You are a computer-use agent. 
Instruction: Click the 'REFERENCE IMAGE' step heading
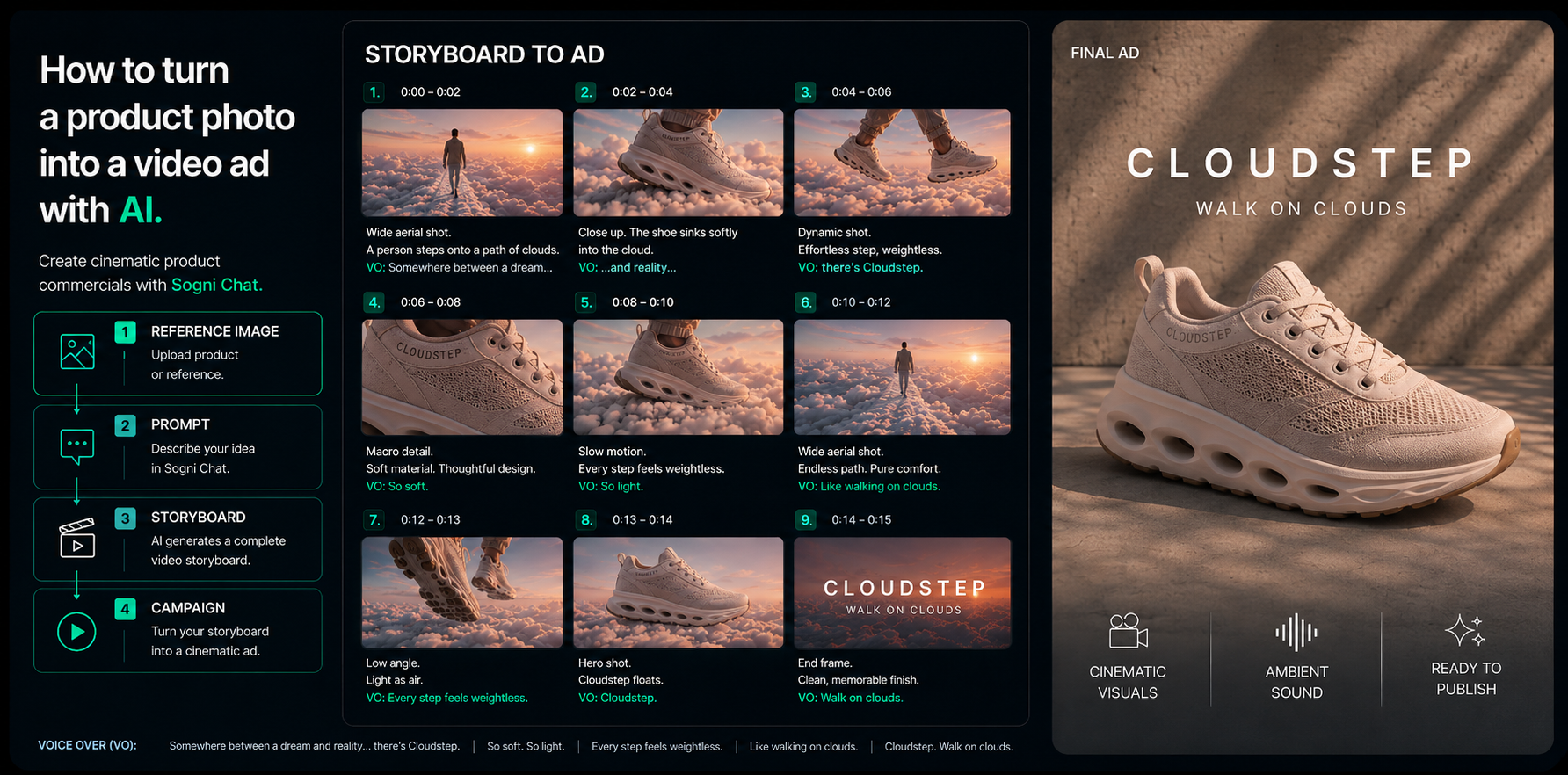click(214, 331)
